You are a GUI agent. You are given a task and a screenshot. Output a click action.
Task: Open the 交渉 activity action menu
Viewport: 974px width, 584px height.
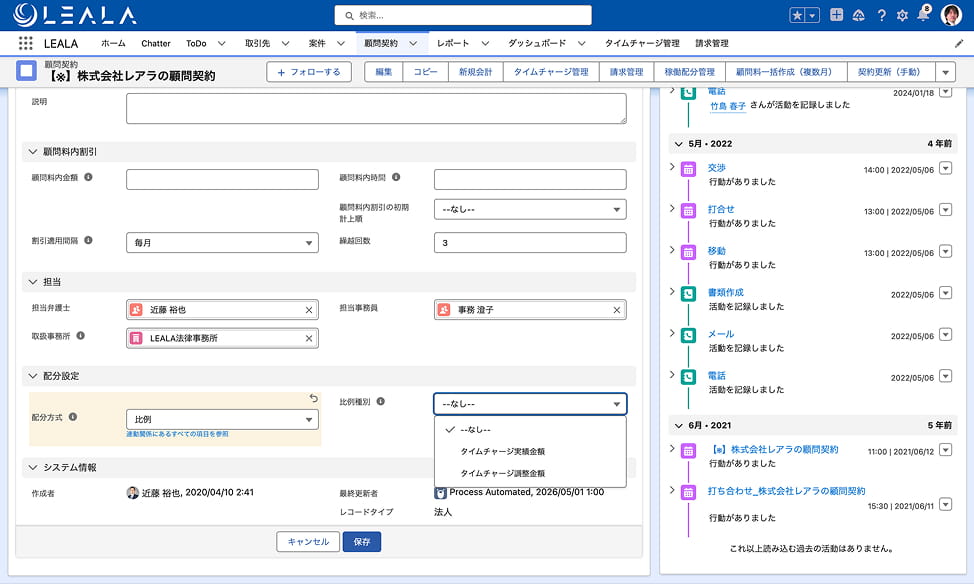click(945, 168)
